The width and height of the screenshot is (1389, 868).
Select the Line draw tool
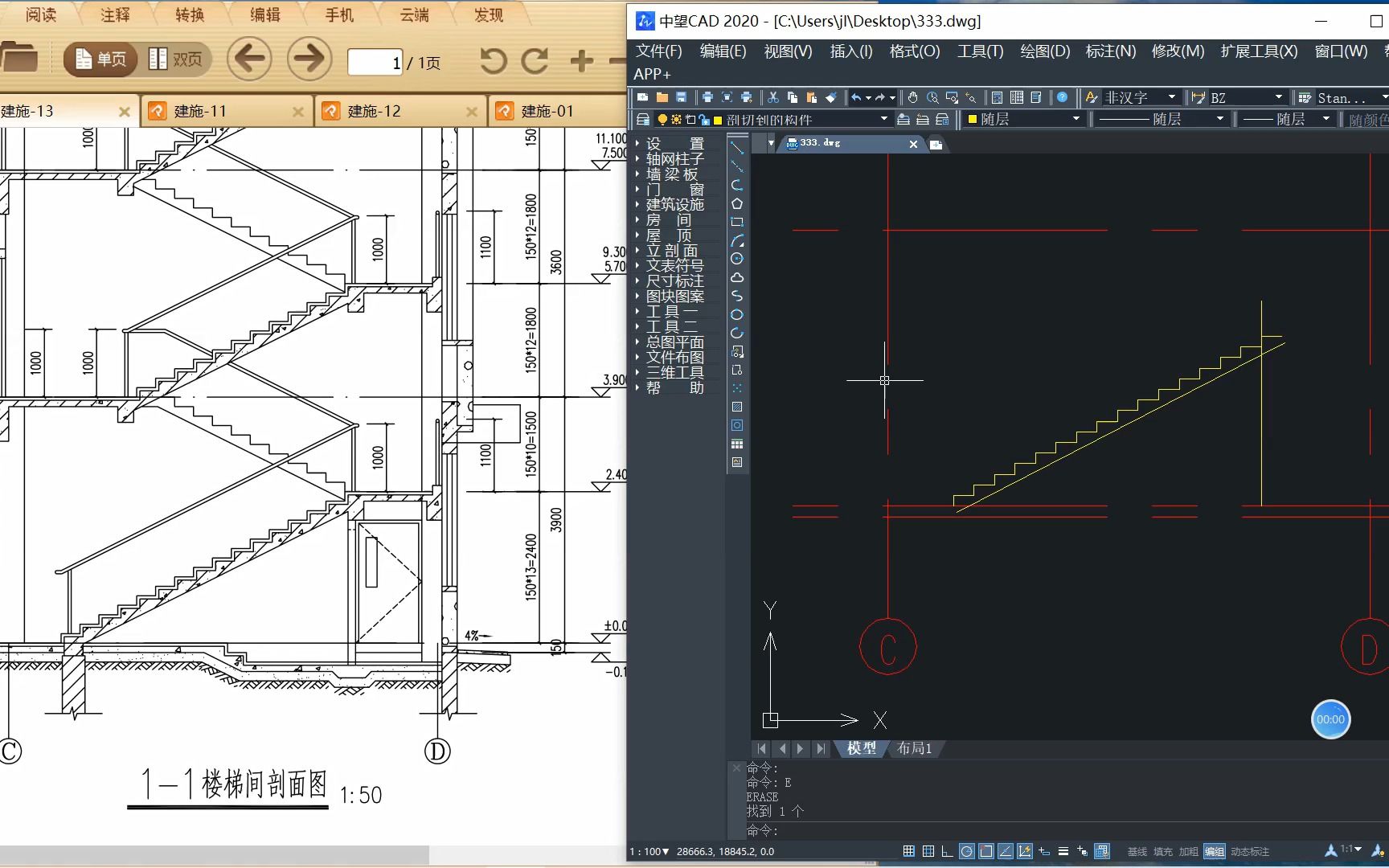[737, 148]
